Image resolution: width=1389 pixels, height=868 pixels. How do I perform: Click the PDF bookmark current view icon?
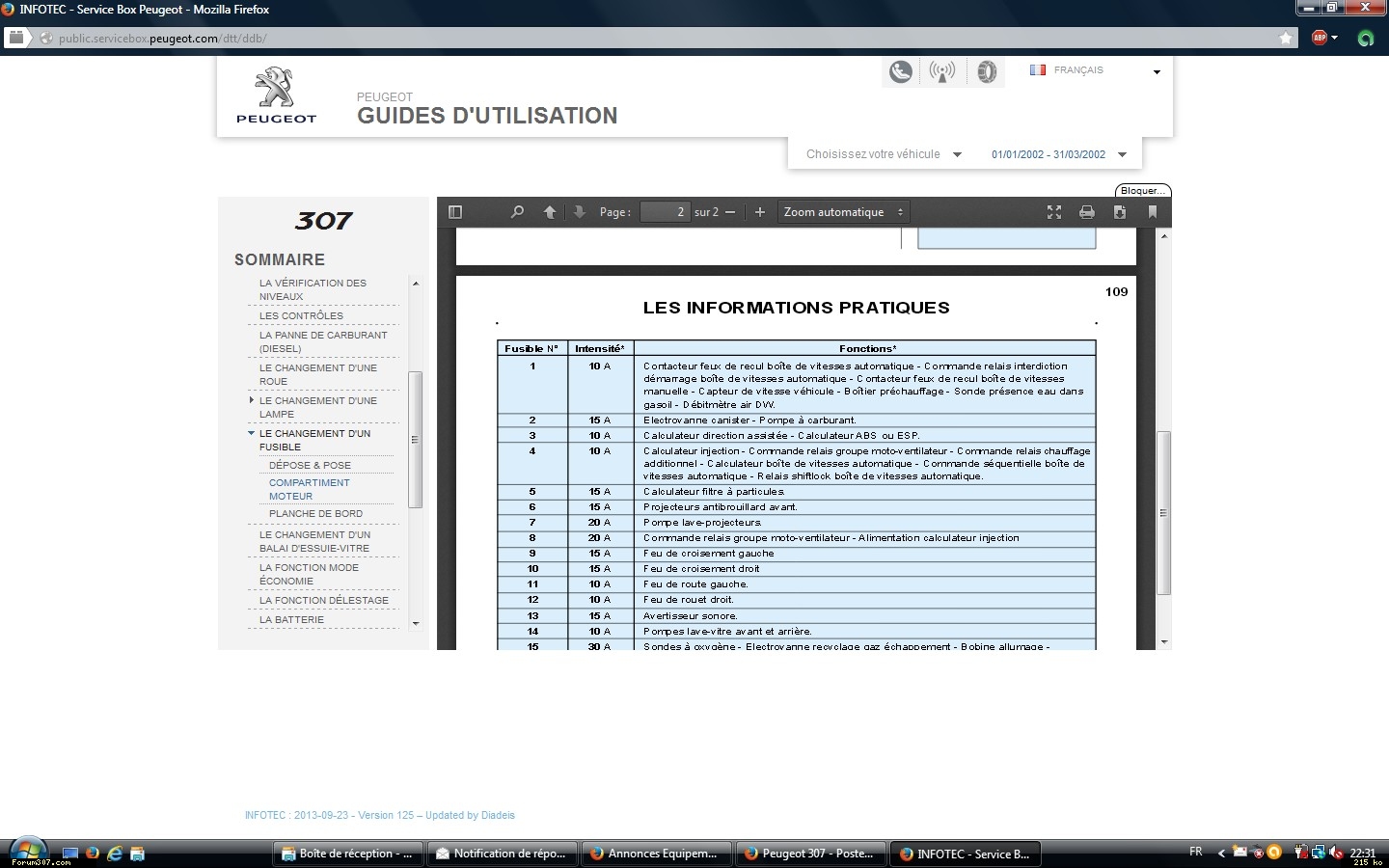(1153, 212)
